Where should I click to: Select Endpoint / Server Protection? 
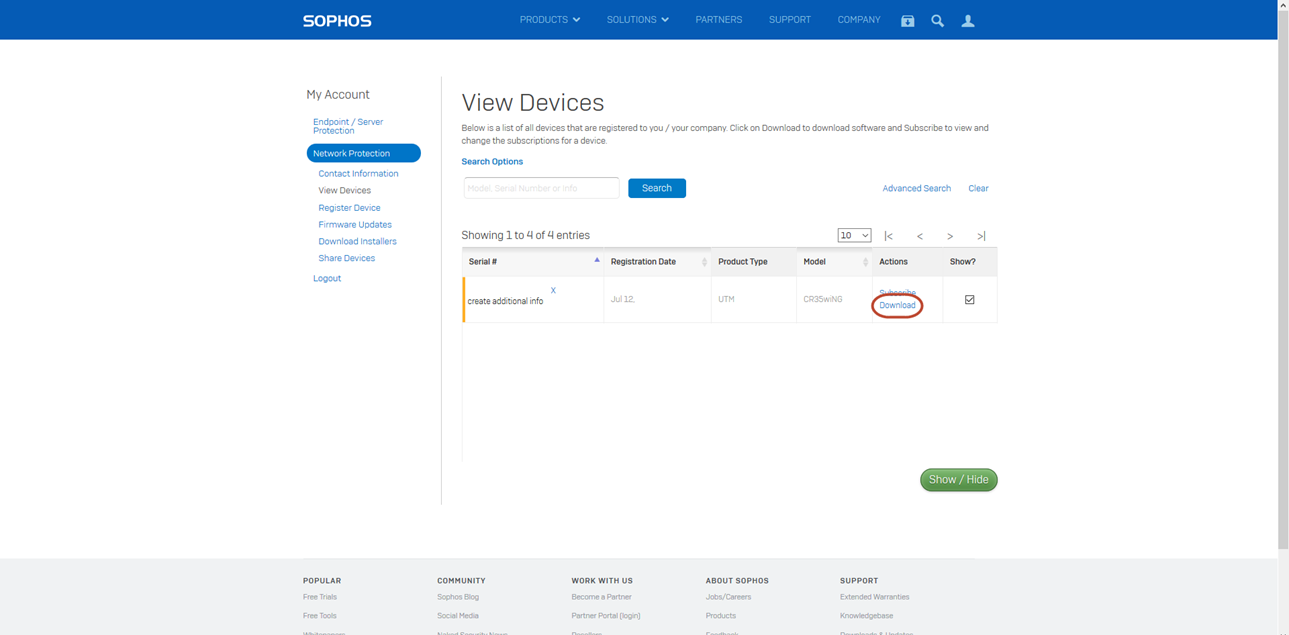click(348, 126)
